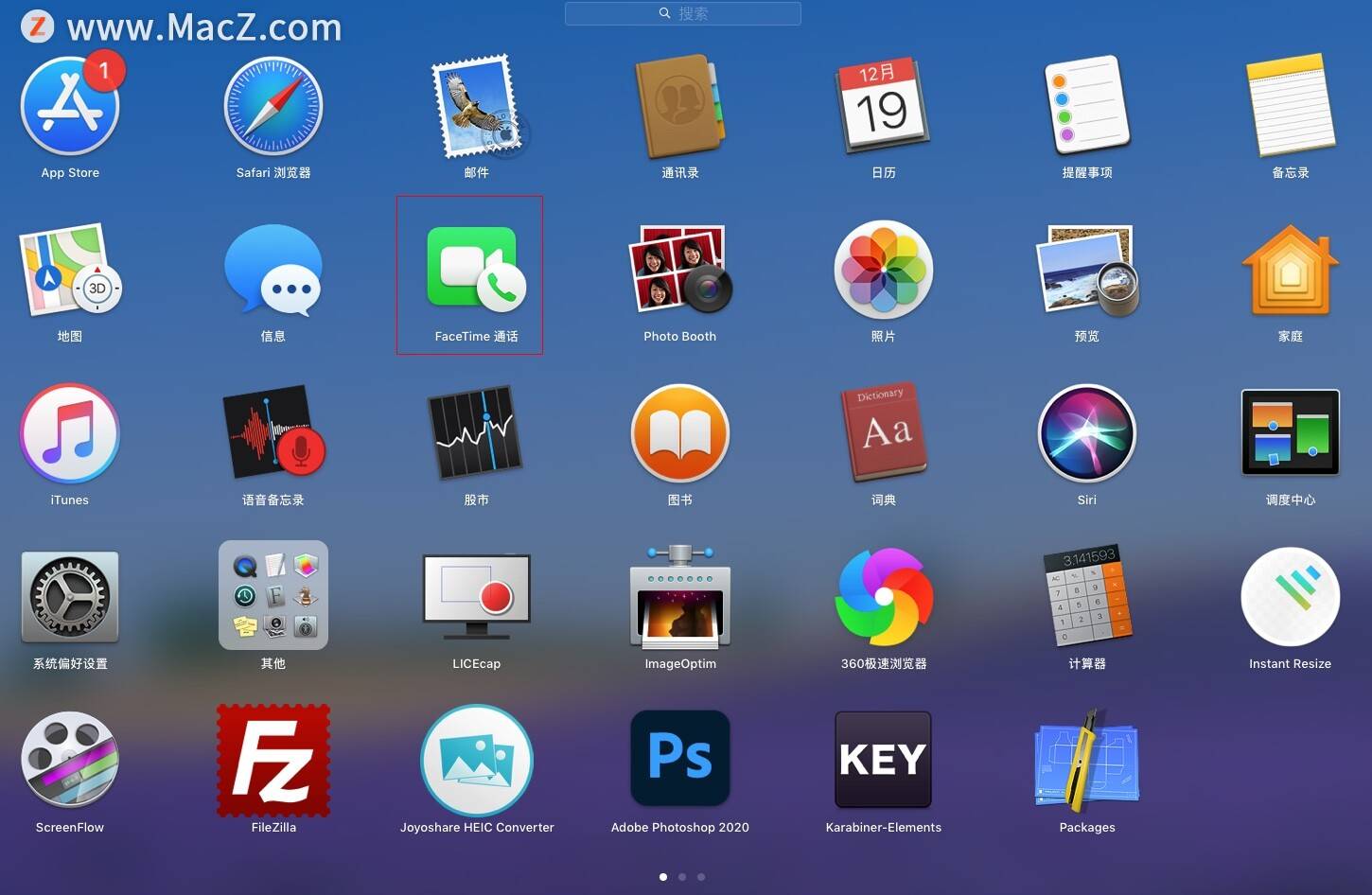Open System Preferences (系统偏好设置)

click(70, 598)
